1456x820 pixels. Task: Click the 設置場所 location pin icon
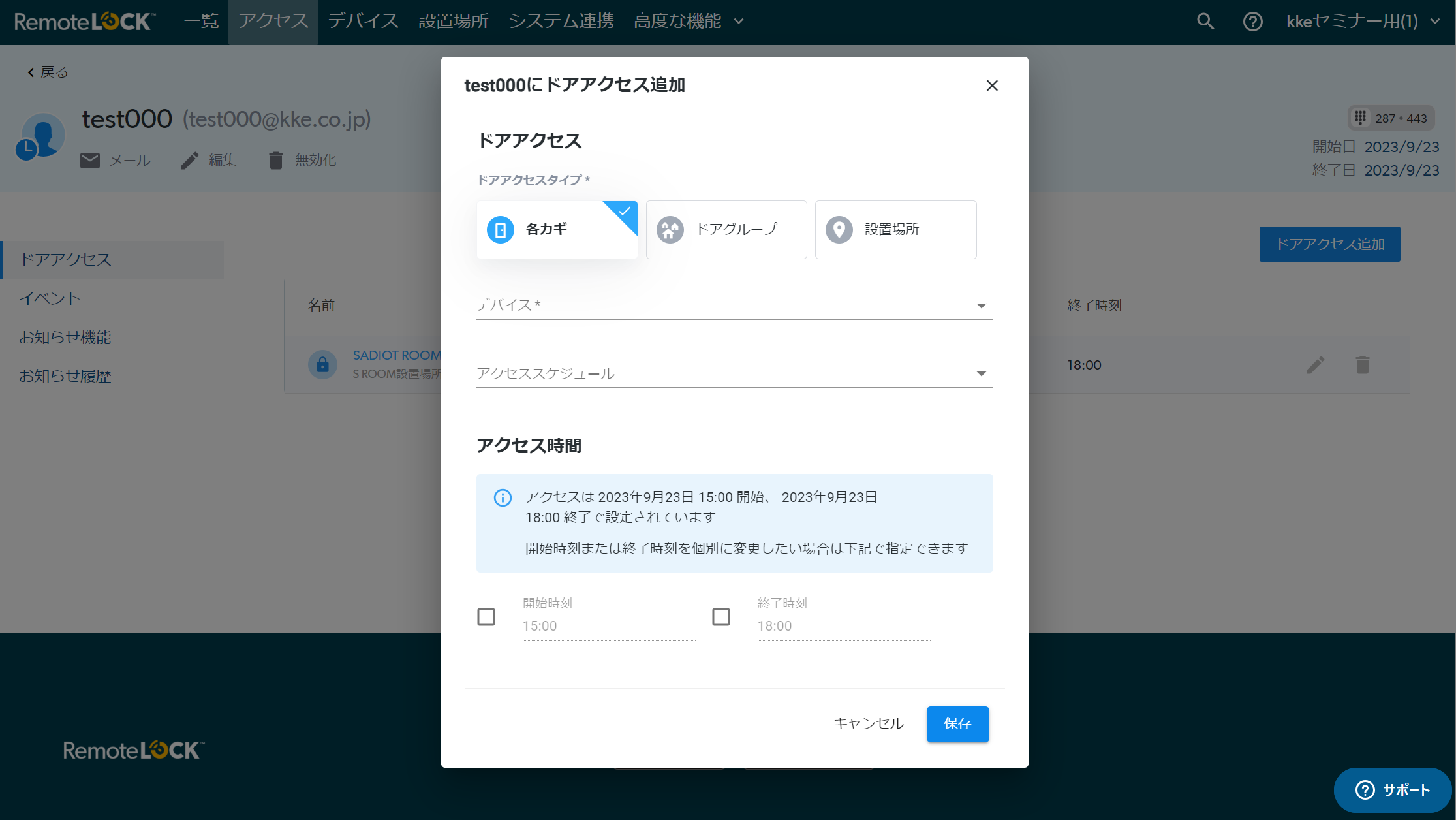click(x=839, y=230)
